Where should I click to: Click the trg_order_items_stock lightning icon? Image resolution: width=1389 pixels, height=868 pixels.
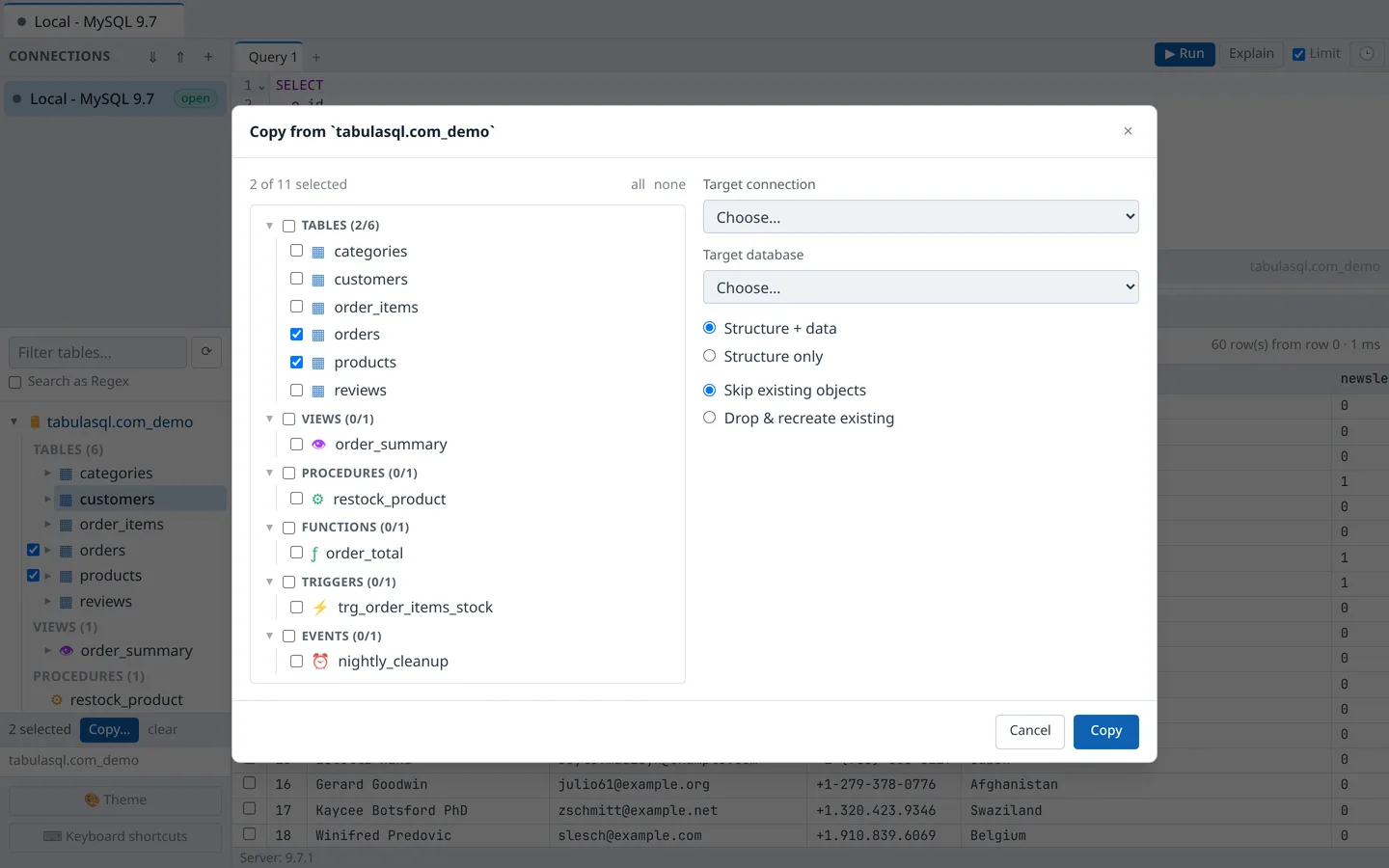[320, 608]
